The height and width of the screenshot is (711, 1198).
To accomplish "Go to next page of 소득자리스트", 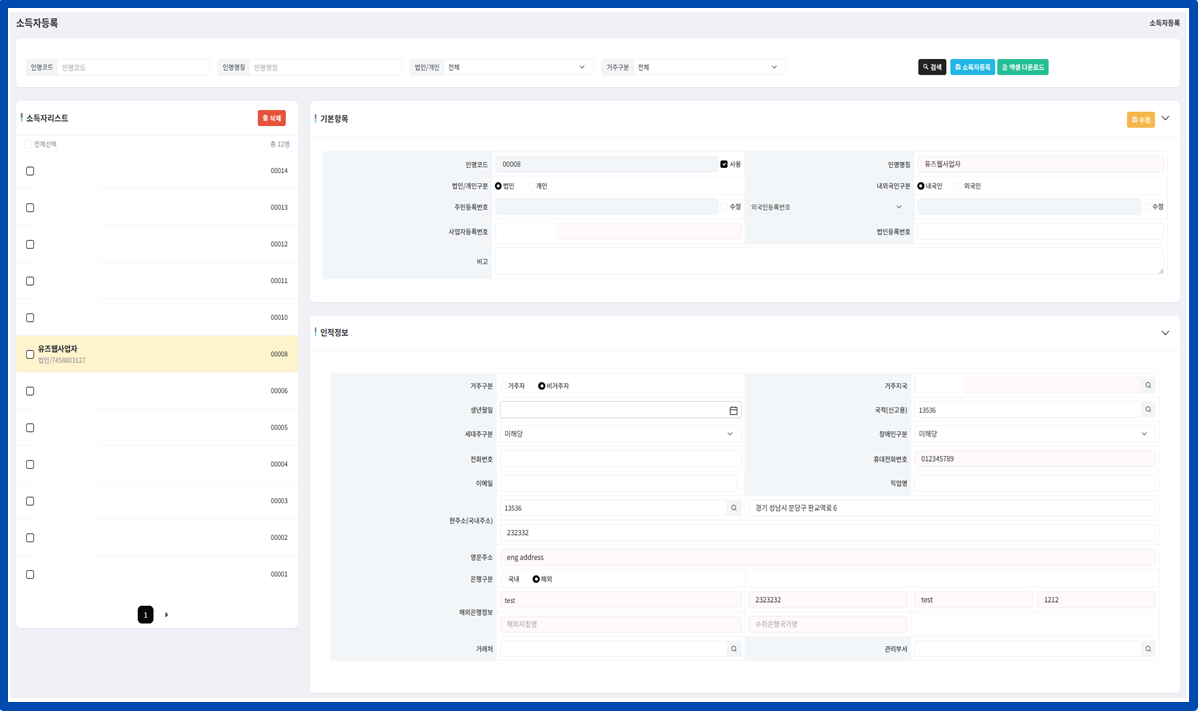I will point(166,615).
